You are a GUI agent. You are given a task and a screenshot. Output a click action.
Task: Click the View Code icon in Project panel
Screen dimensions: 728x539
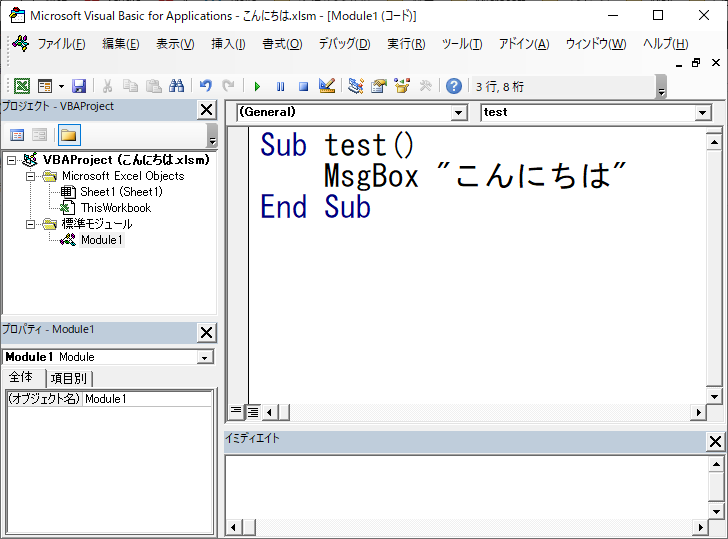[17, 135]
